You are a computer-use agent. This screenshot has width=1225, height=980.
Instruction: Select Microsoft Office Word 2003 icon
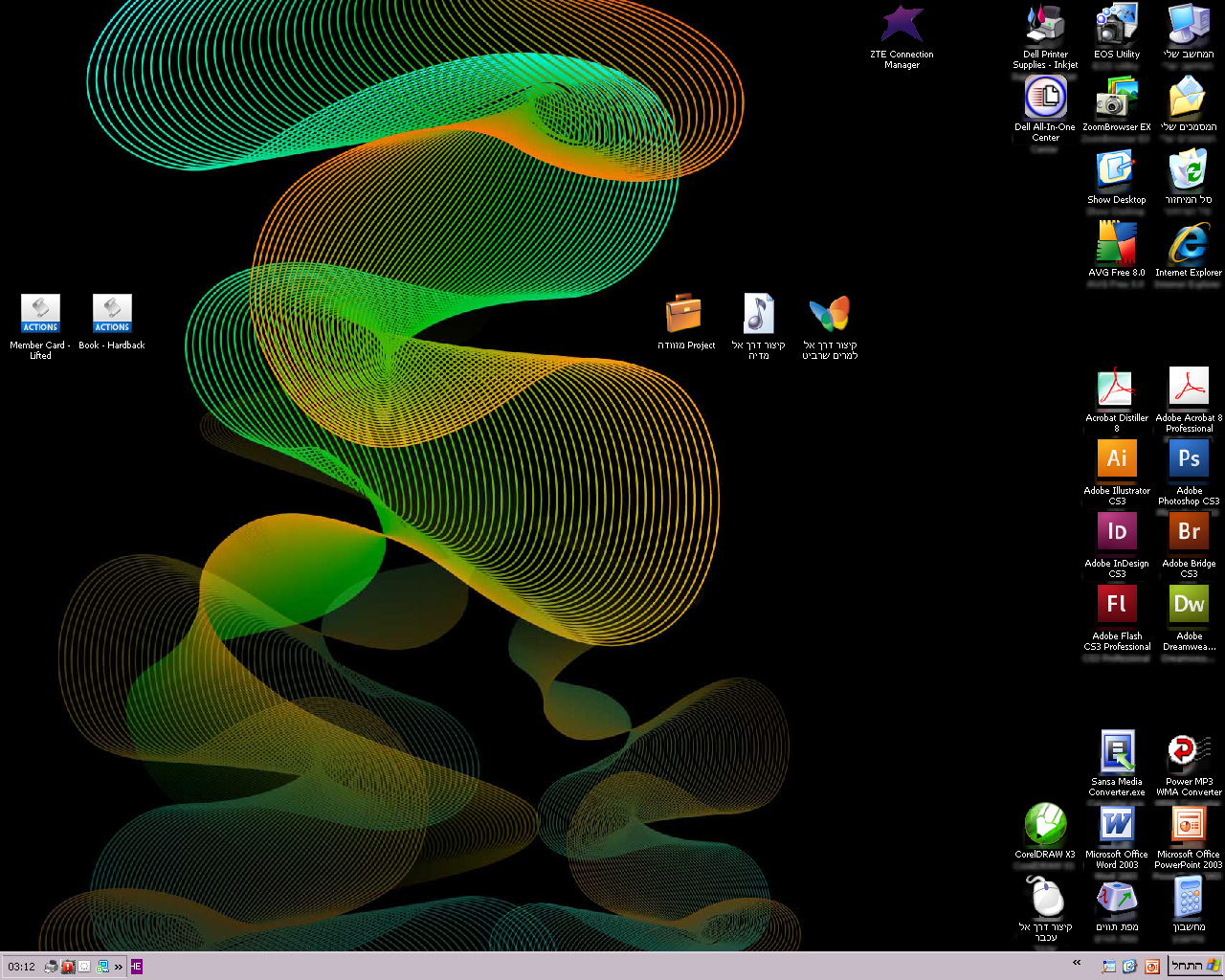pos(1117,824)
